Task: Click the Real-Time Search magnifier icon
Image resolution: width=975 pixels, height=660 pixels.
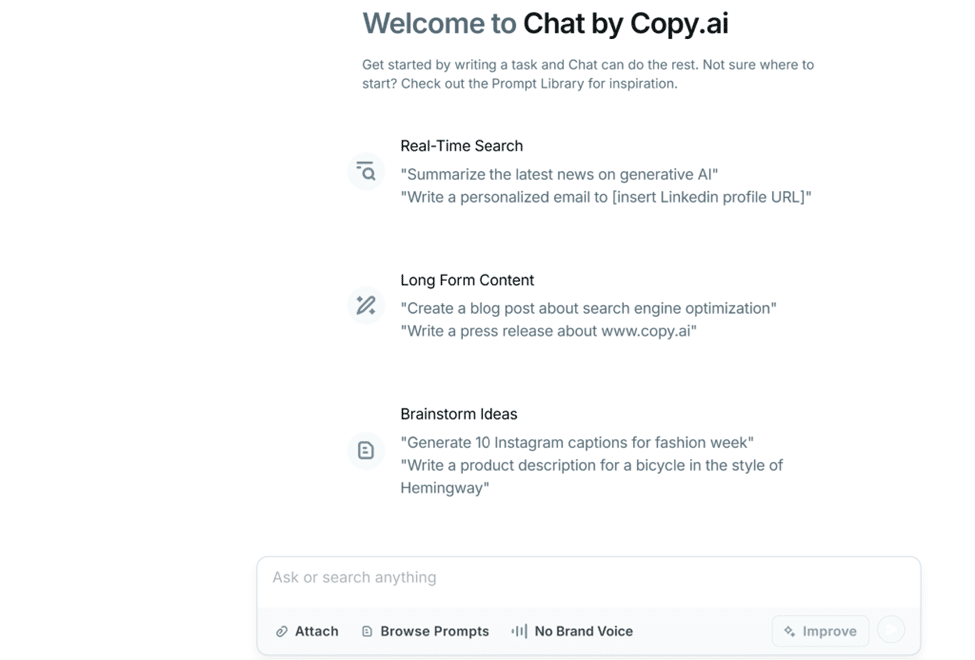Action: pos(366,172)
